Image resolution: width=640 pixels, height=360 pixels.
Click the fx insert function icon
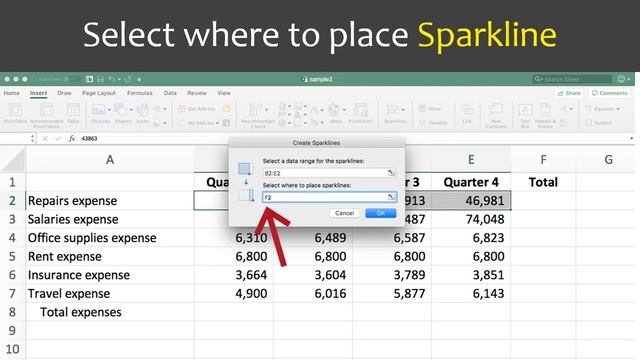tap(72, 138)
